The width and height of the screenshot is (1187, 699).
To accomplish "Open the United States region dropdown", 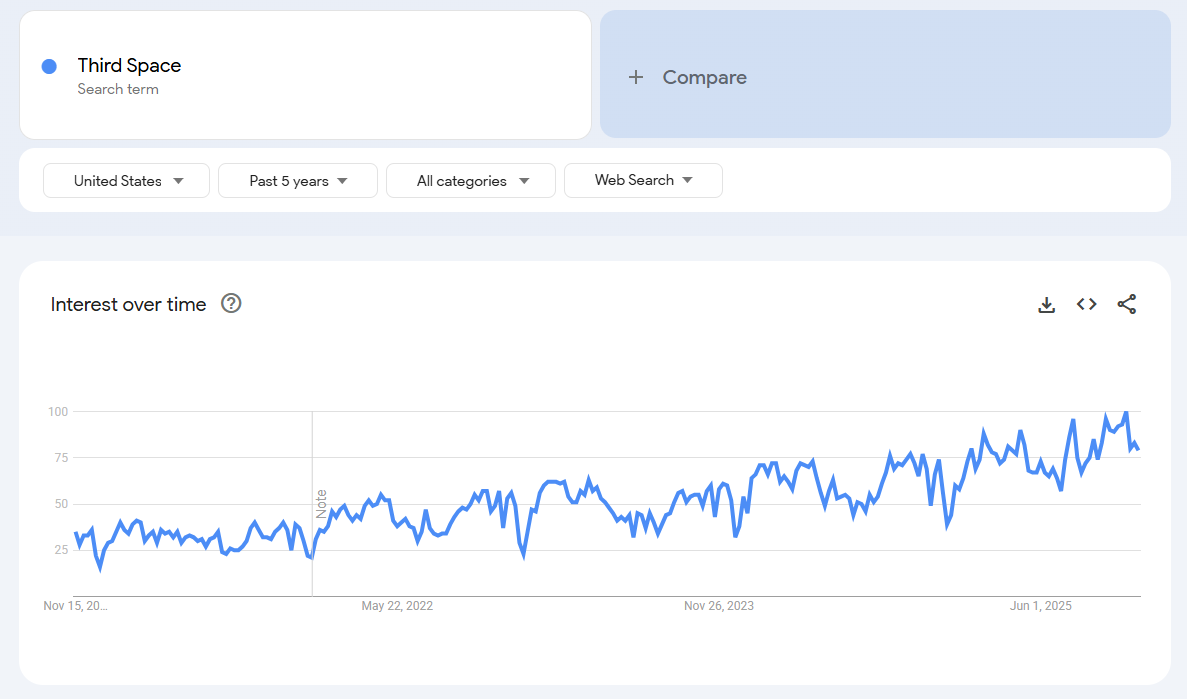I will click(x=126, y=181).
